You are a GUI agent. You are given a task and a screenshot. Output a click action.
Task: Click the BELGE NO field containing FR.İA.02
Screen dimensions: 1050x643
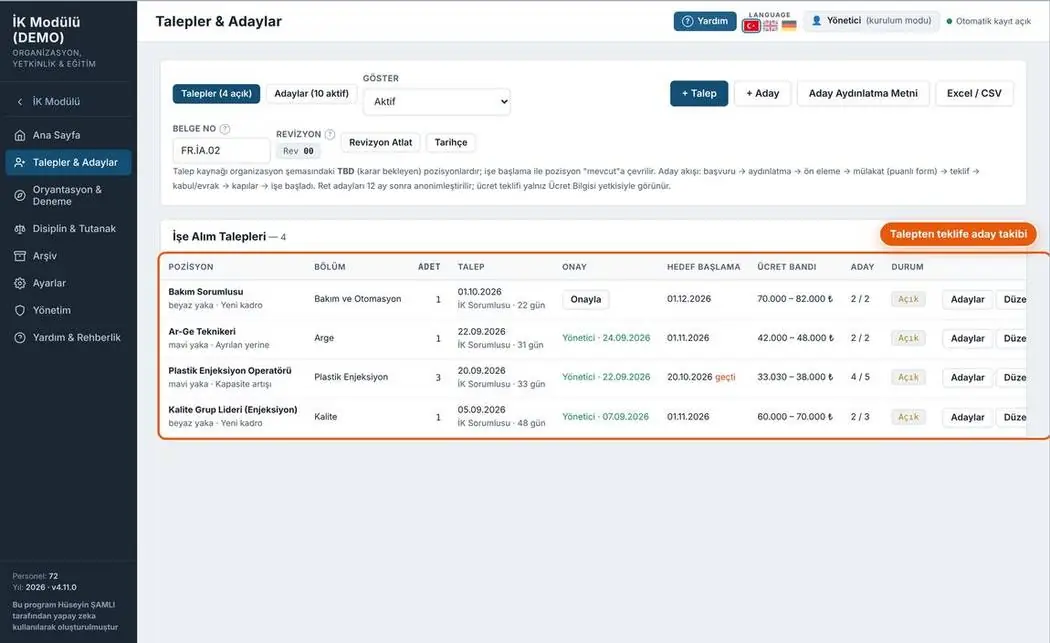coord(221,151)
